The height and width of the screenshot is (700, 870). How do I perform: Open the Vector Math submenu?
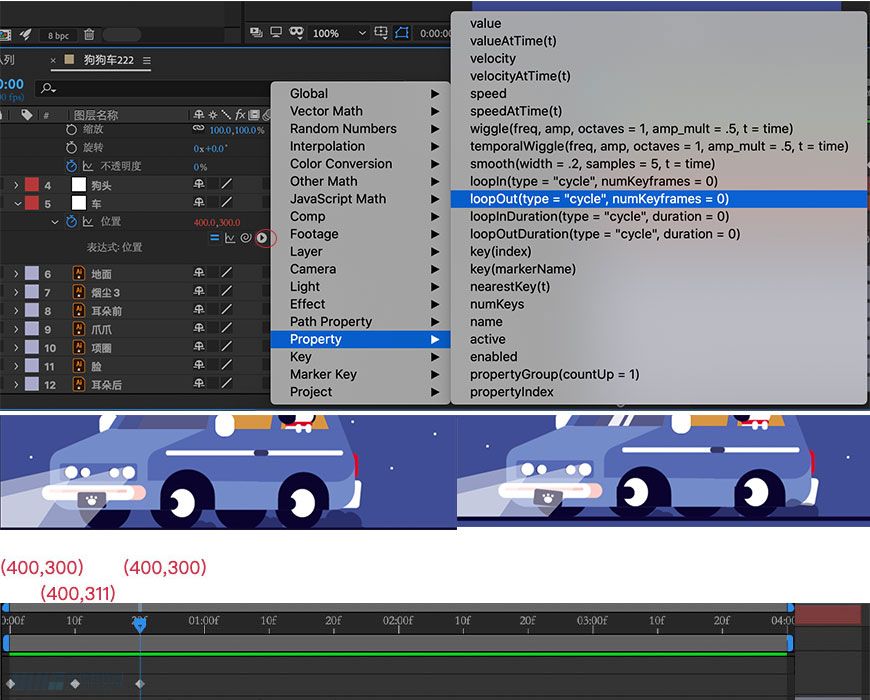[360, 111]
